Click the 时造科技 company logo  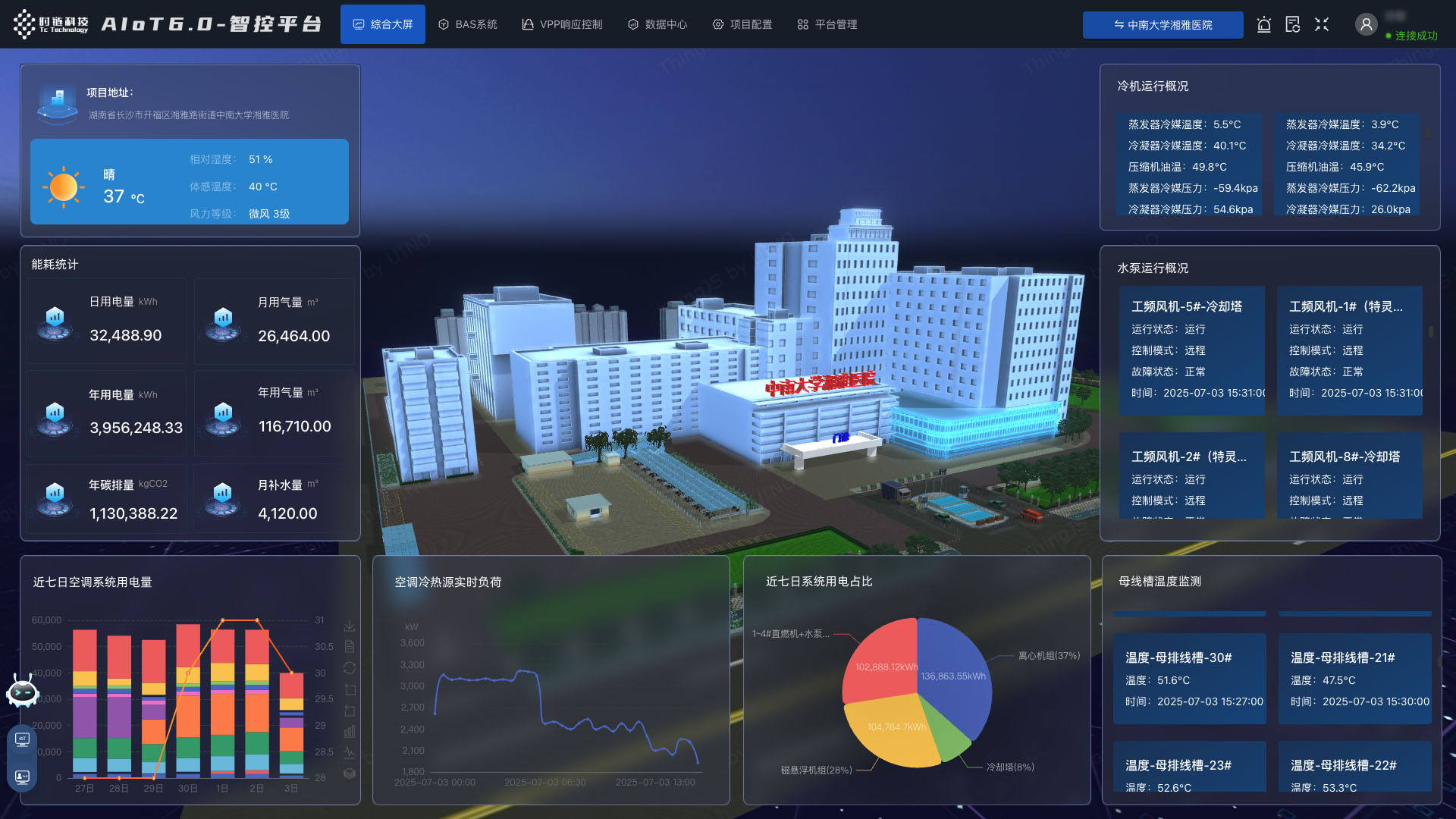click(51, 24)
